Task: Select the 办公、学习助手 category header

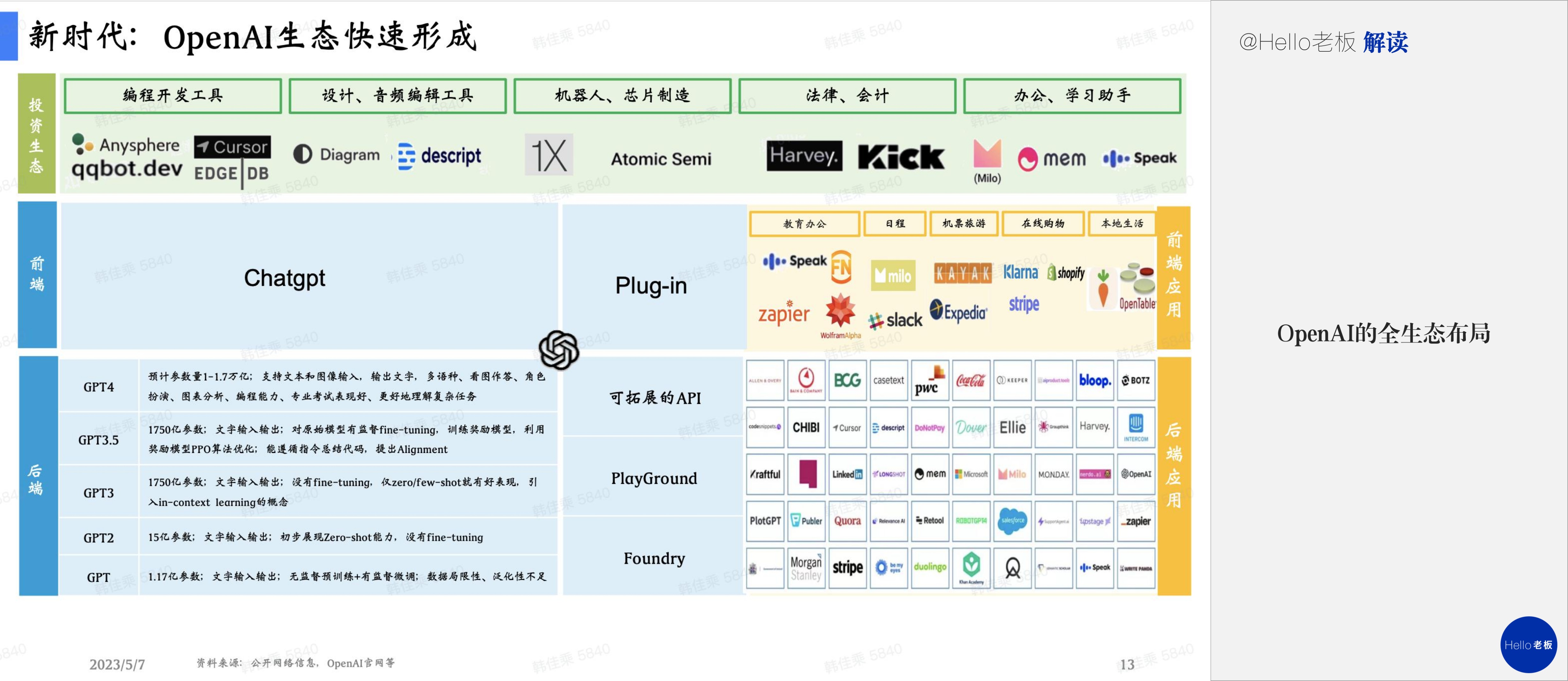Action: [x=1072, y=96]
